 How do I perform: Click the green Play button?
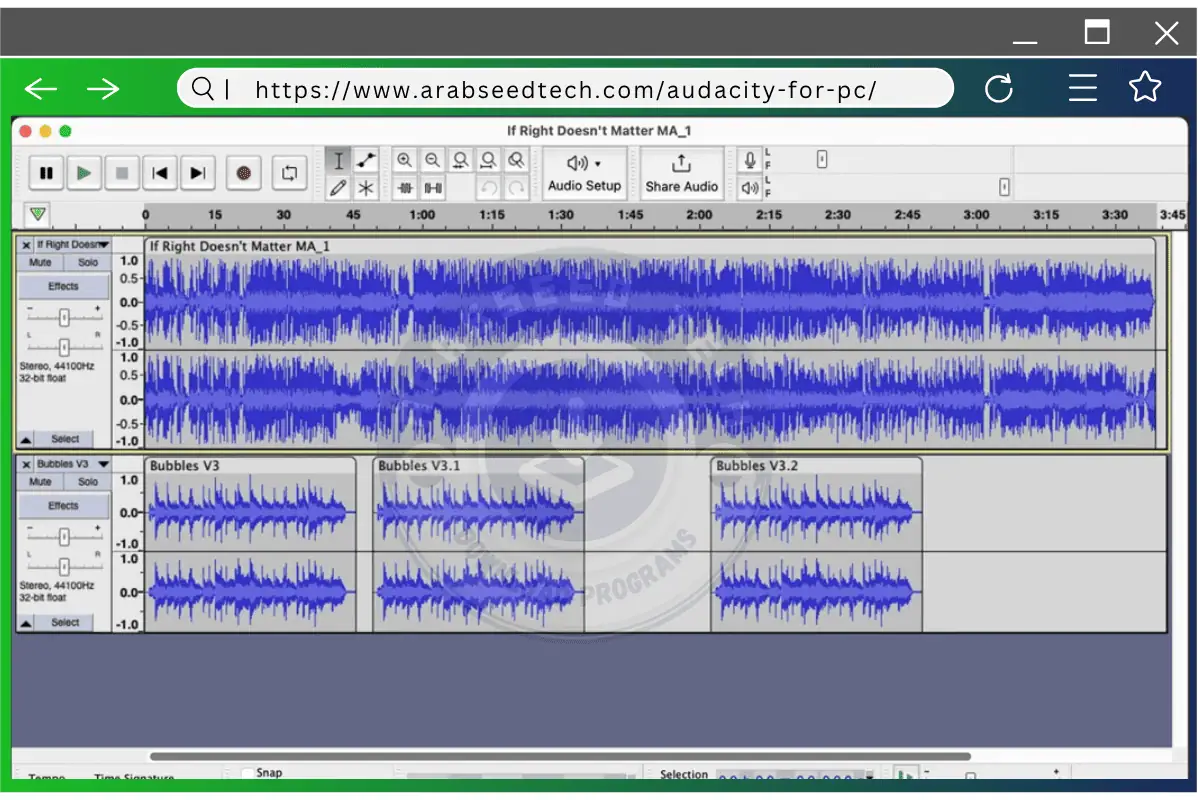[x=84, y=173]
